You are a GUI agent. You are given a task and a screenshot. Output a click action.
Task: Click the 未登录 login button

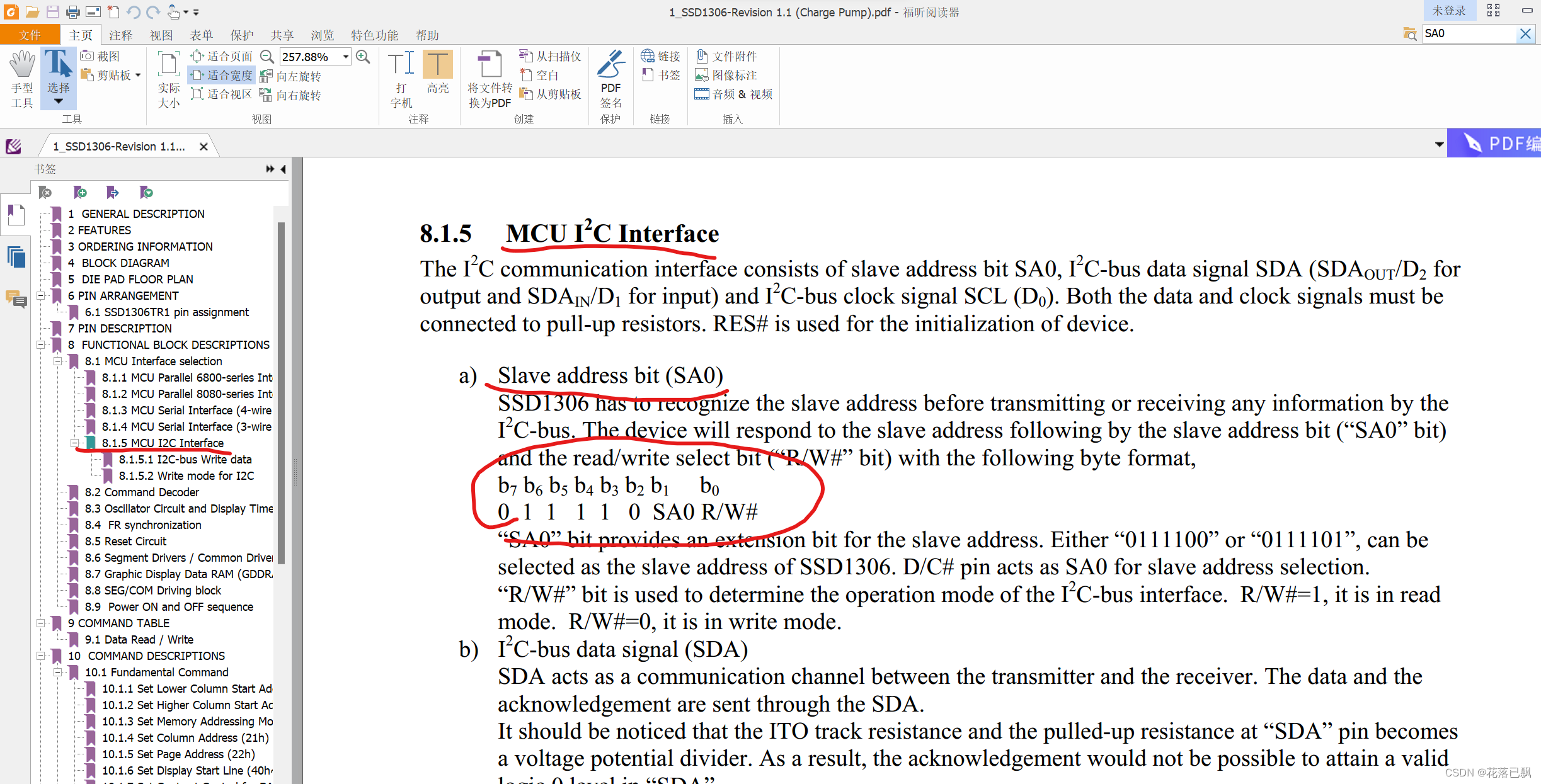tap(1448, 11)
